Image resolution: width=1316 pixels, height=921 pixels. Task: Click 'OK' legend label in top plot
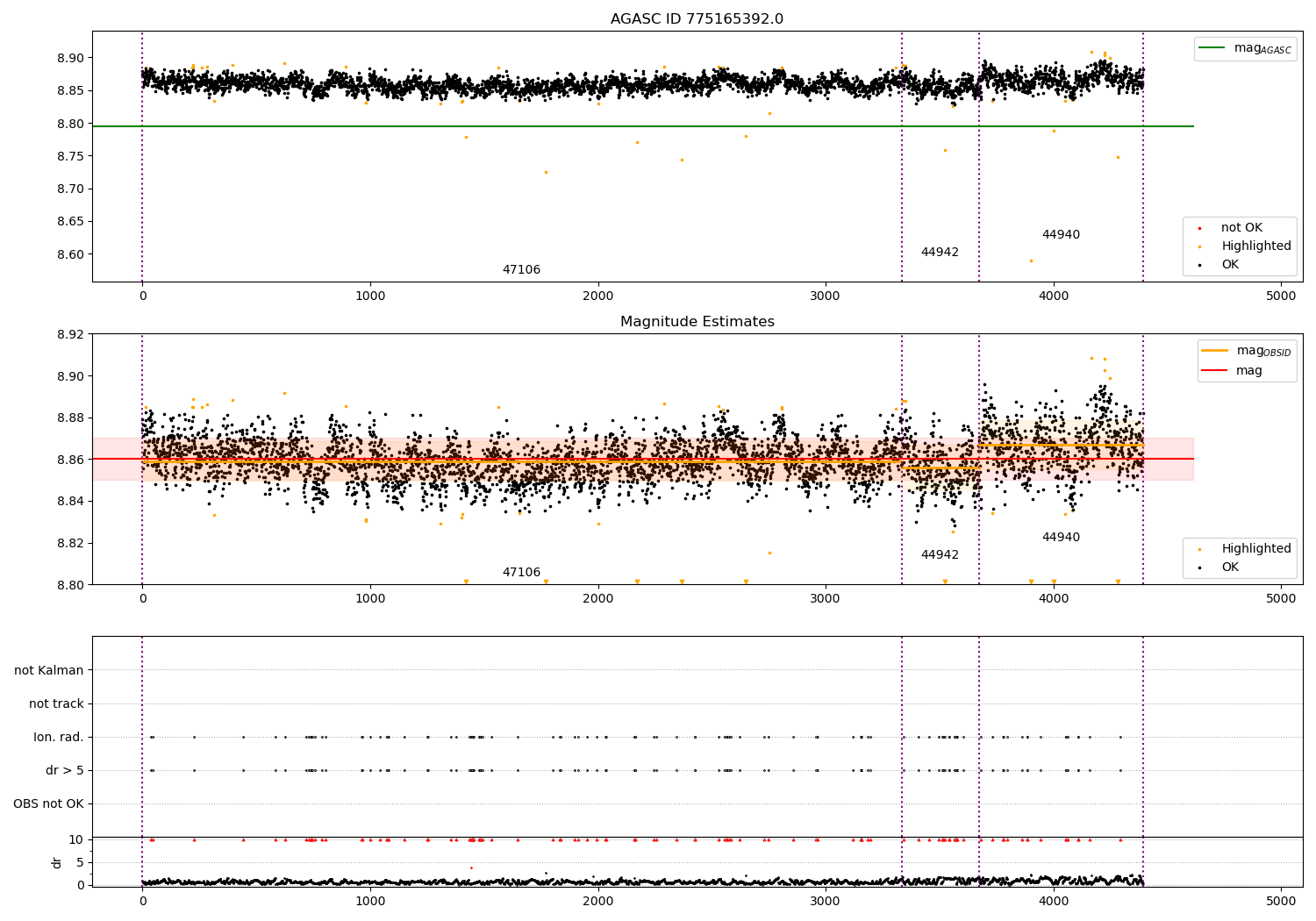[x=1230, y=265]
